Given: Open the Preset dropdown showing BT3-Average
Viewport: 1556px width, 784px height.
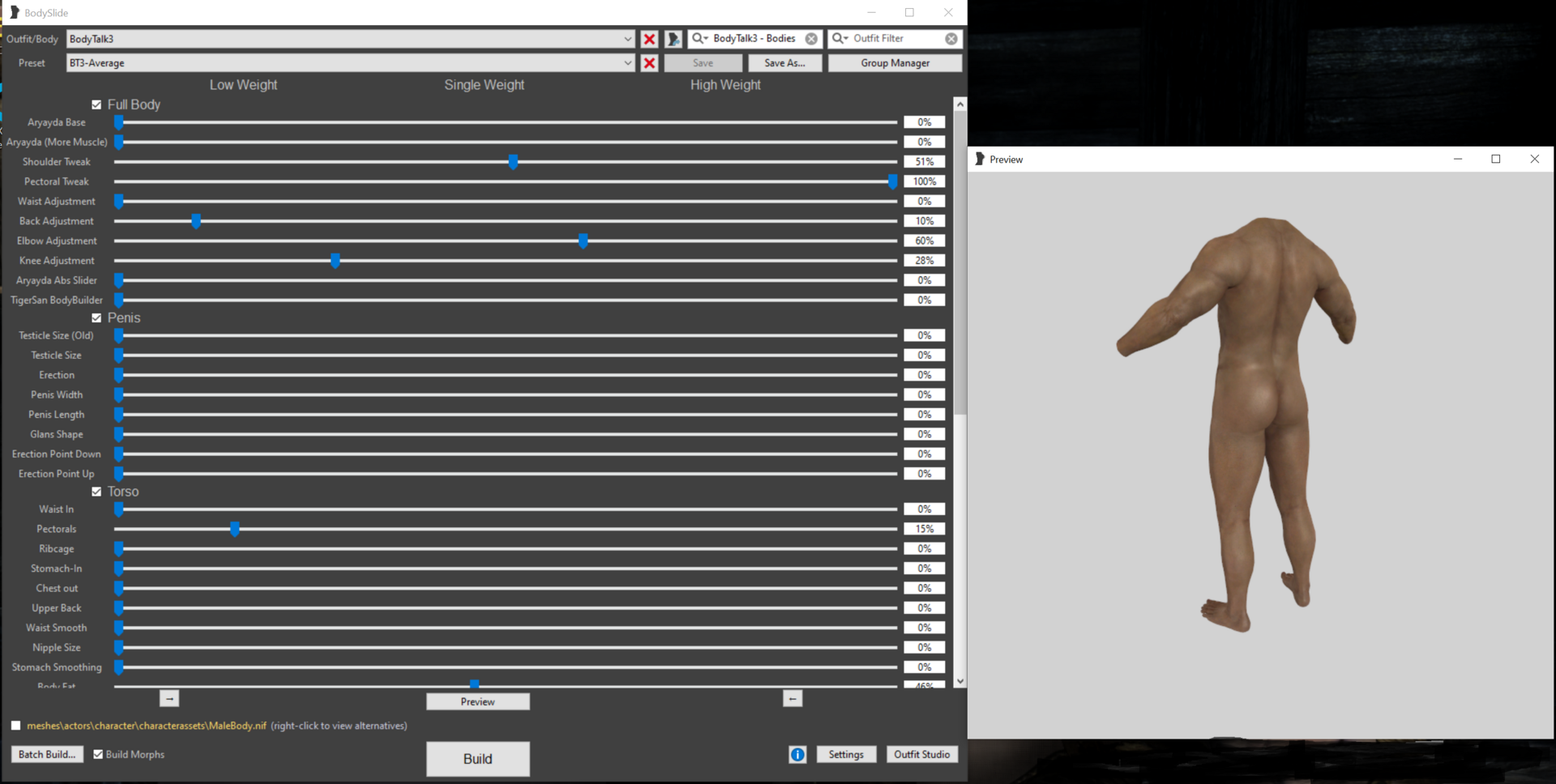Looking at the screenshot, I should (x=350, y=63).
